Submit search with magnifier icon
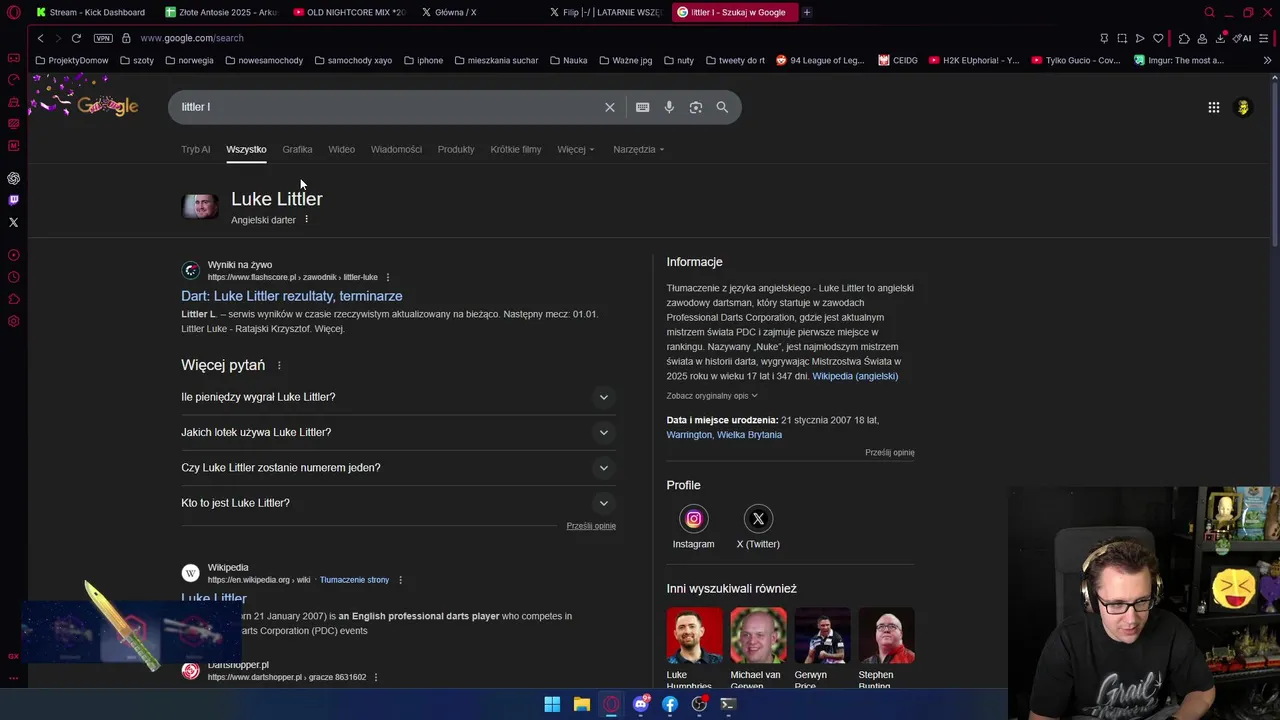This screenshot has height=720, width=1280. pyautogui.click(x=722, y=107)
